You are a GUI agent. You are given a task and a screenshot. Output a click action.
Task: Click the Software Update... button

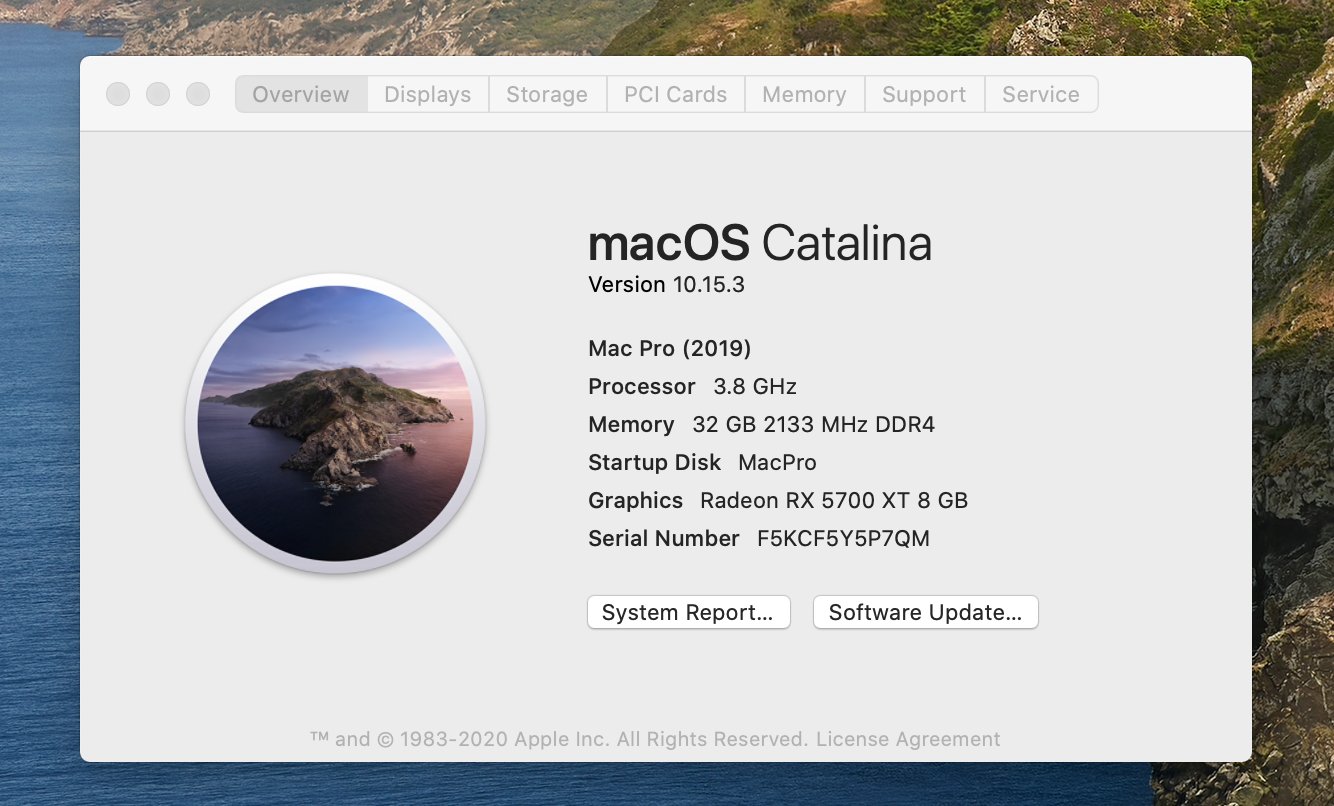pos(926,613)
